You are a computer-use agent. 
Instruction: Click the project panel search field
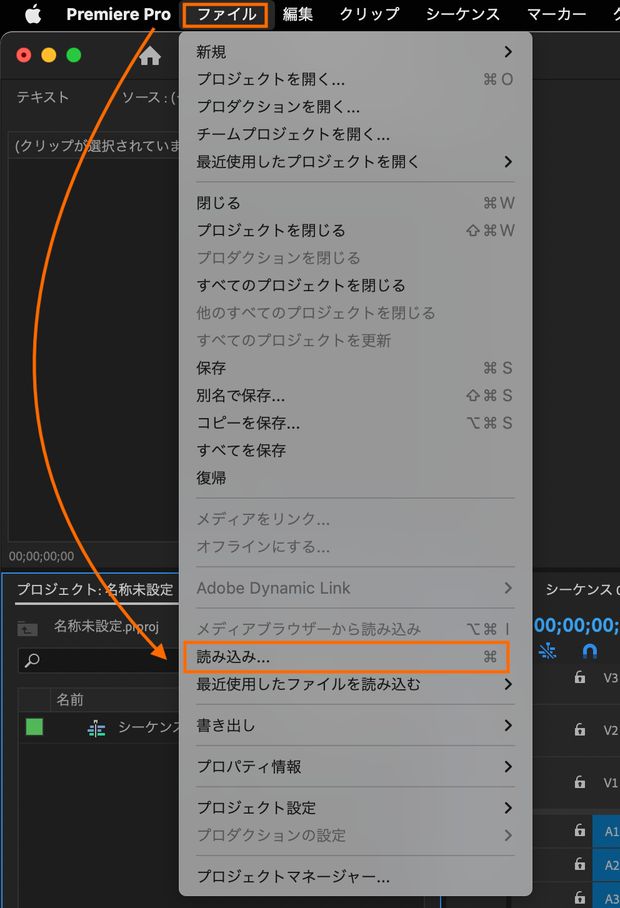click(98, 660)
